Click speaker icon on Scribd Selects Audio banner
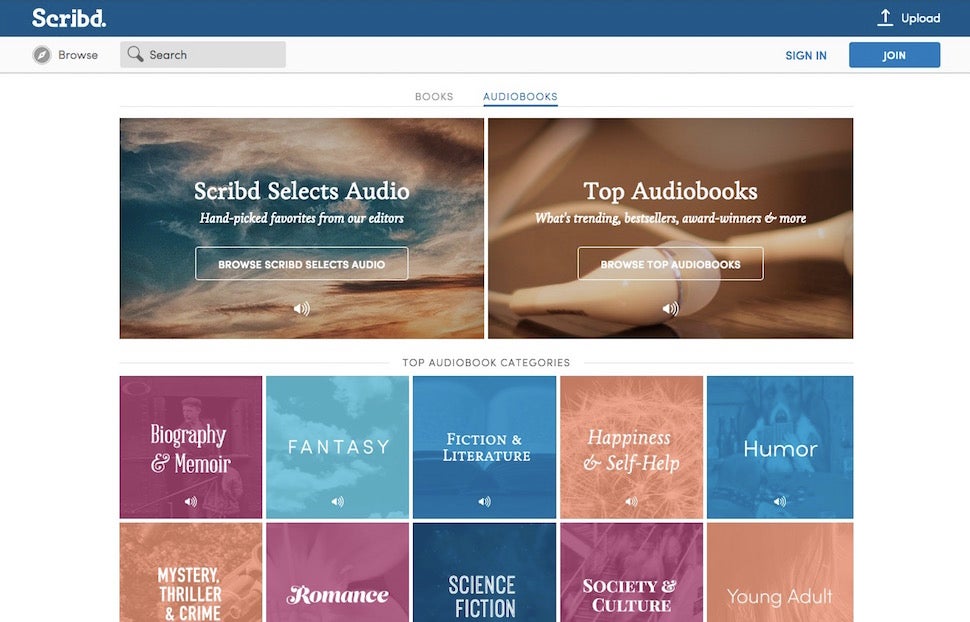 (301, 308)
